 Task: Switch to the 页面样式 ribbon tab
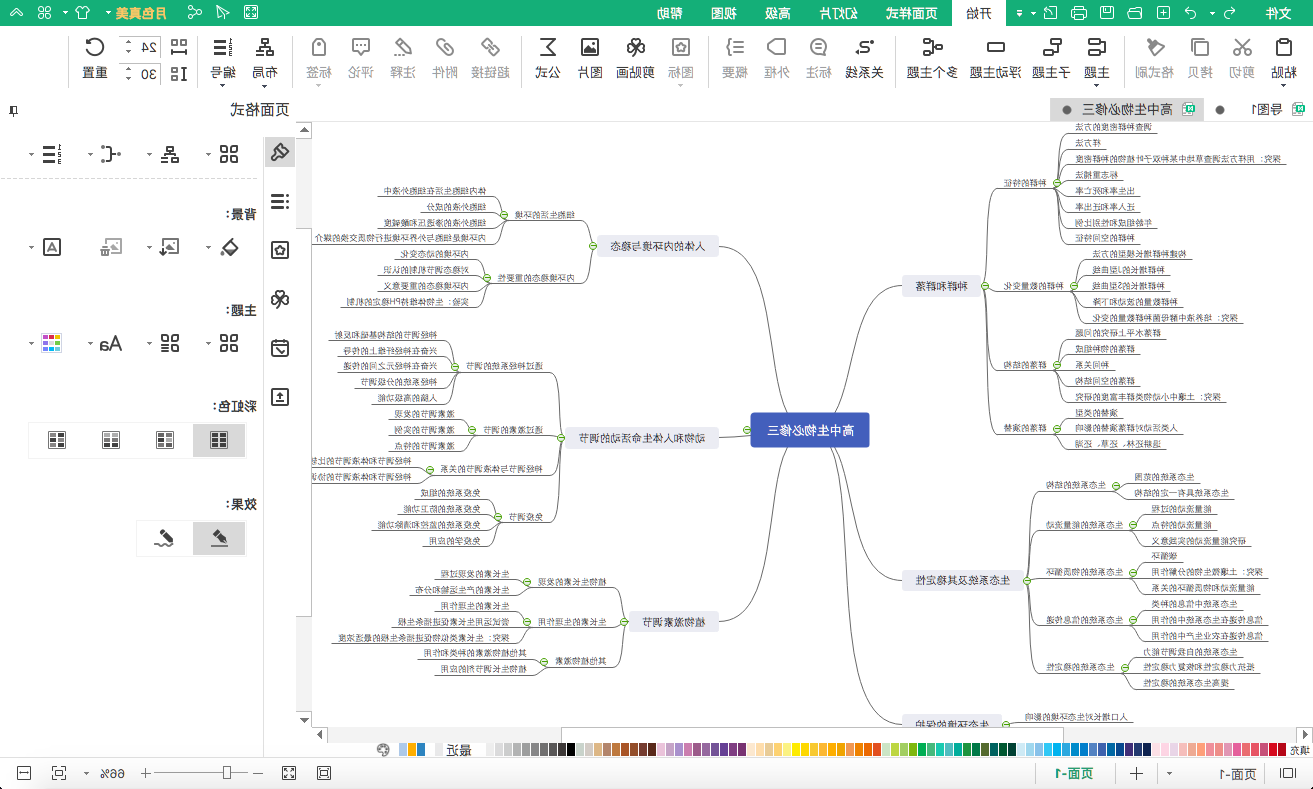(x=911, y=13)
